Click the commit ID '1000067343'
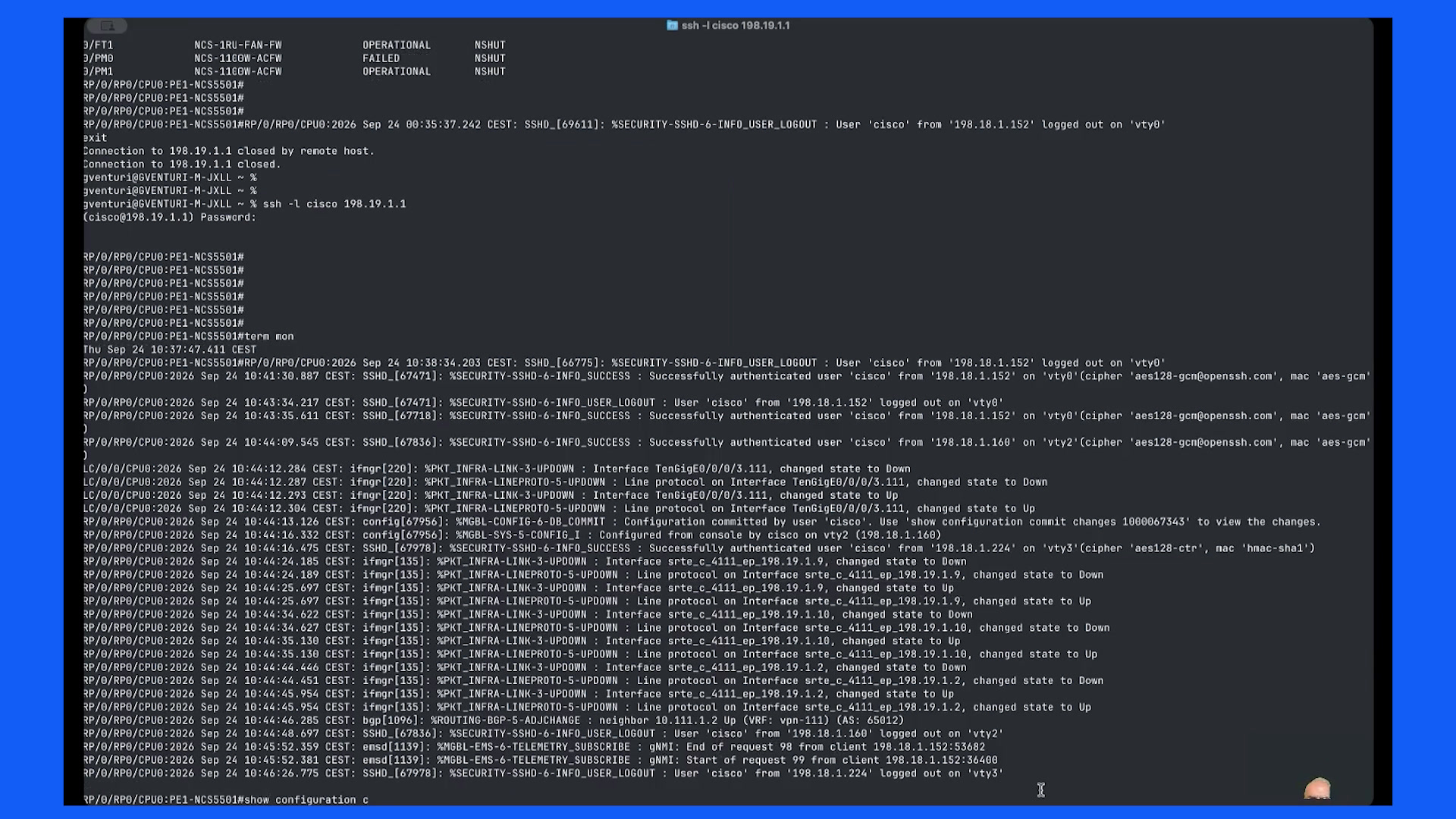The image size is (1456, 819). click(1153, 522)
